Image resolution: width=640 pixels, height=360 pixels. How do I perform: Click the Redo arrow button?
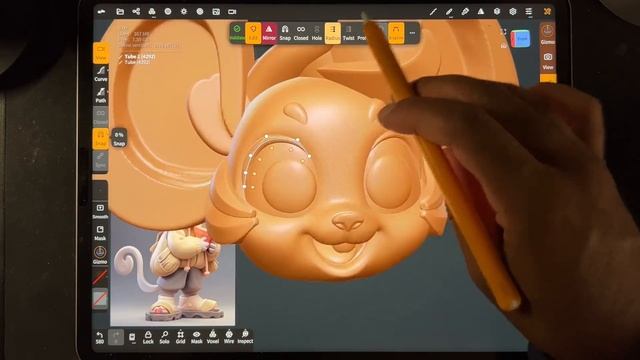[x=116, y=337]
